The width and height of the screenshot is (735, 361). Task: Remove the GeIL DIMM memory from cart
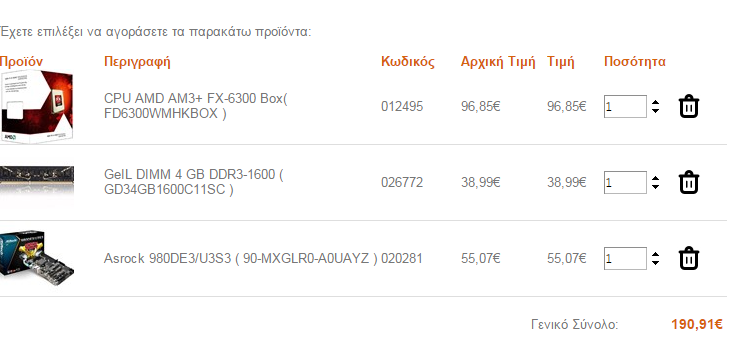point(689,182)
